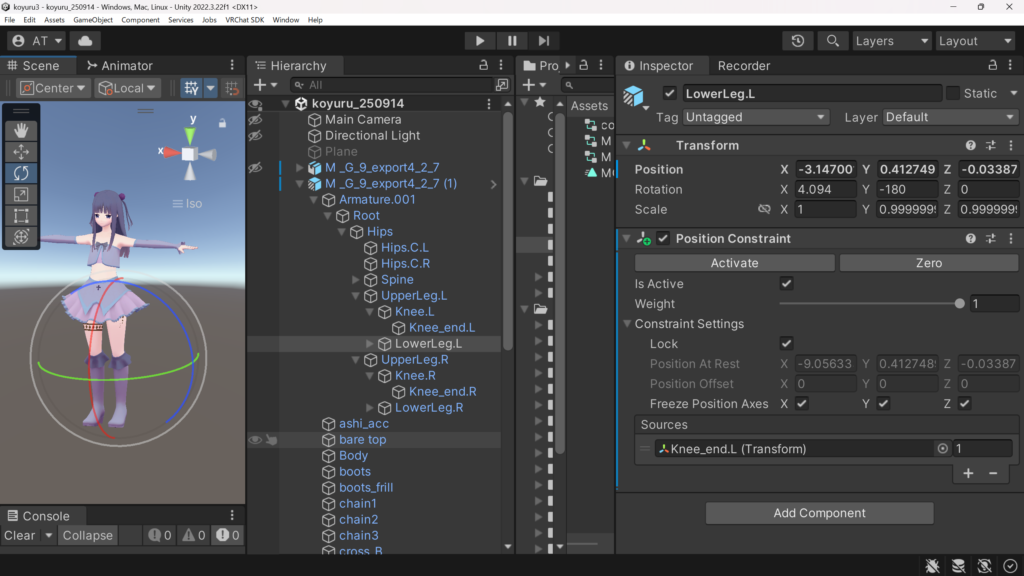The image size is (1024, 576).
Task: Add a new constraint source with plus
Action: coord(968,473)
